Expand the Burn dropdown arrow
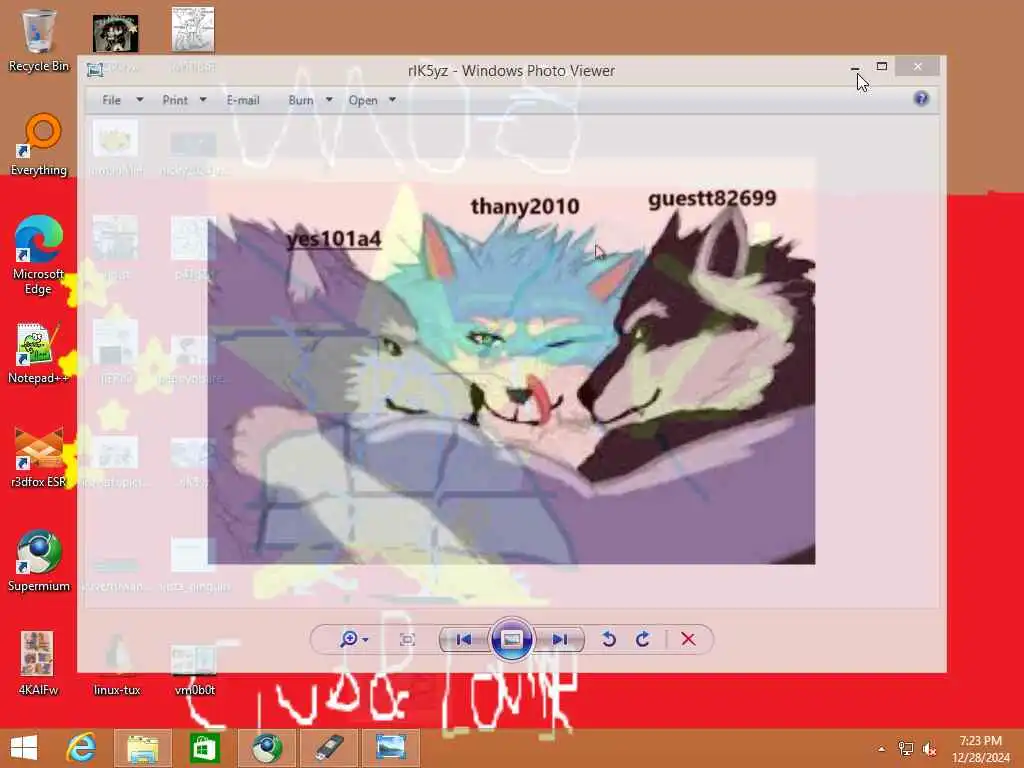The height and width of the screenshot is (768, 1024). 329,100
